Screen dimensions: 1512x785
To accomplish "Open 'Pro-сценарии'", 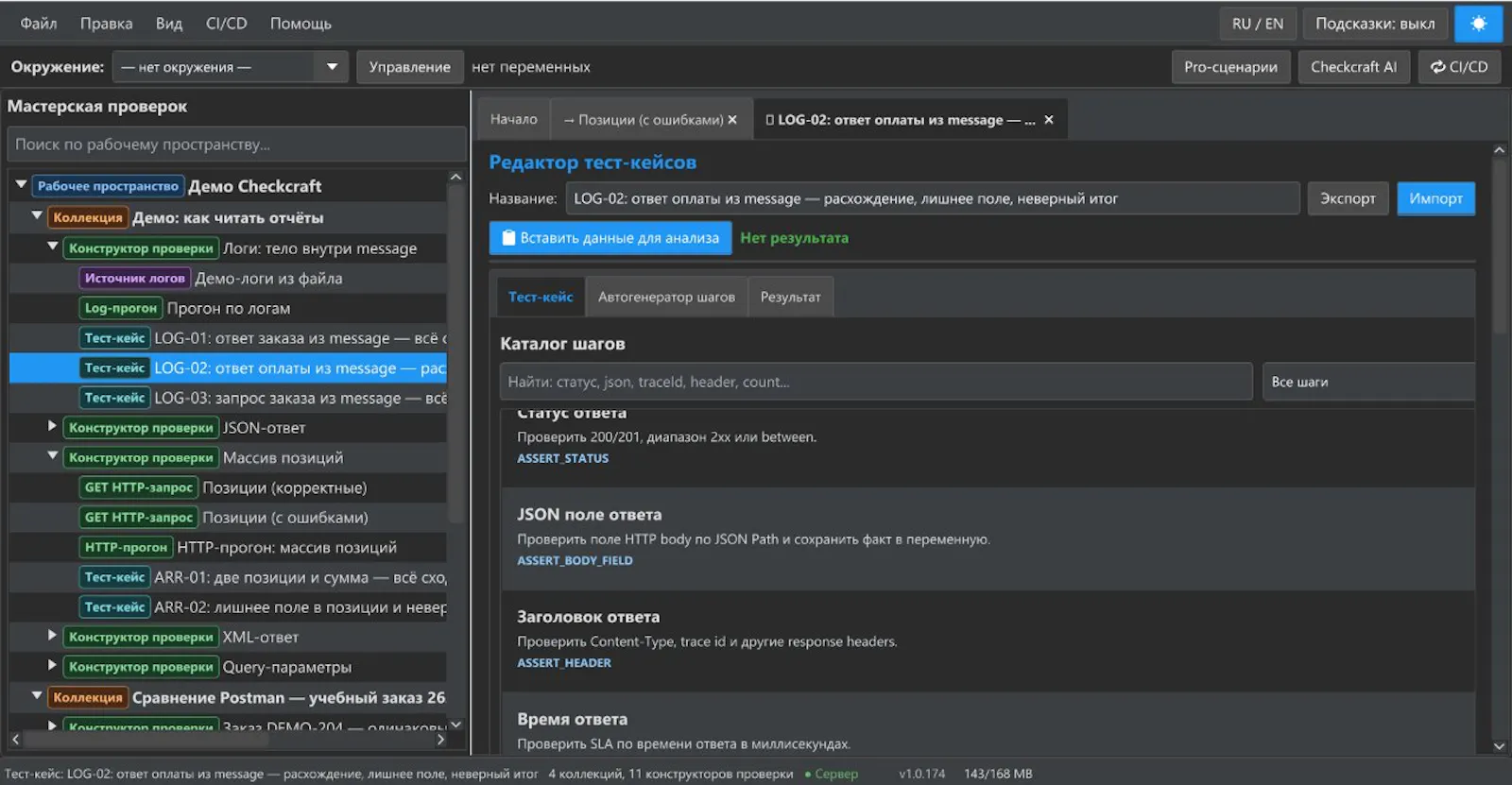I will (1230, 67).
